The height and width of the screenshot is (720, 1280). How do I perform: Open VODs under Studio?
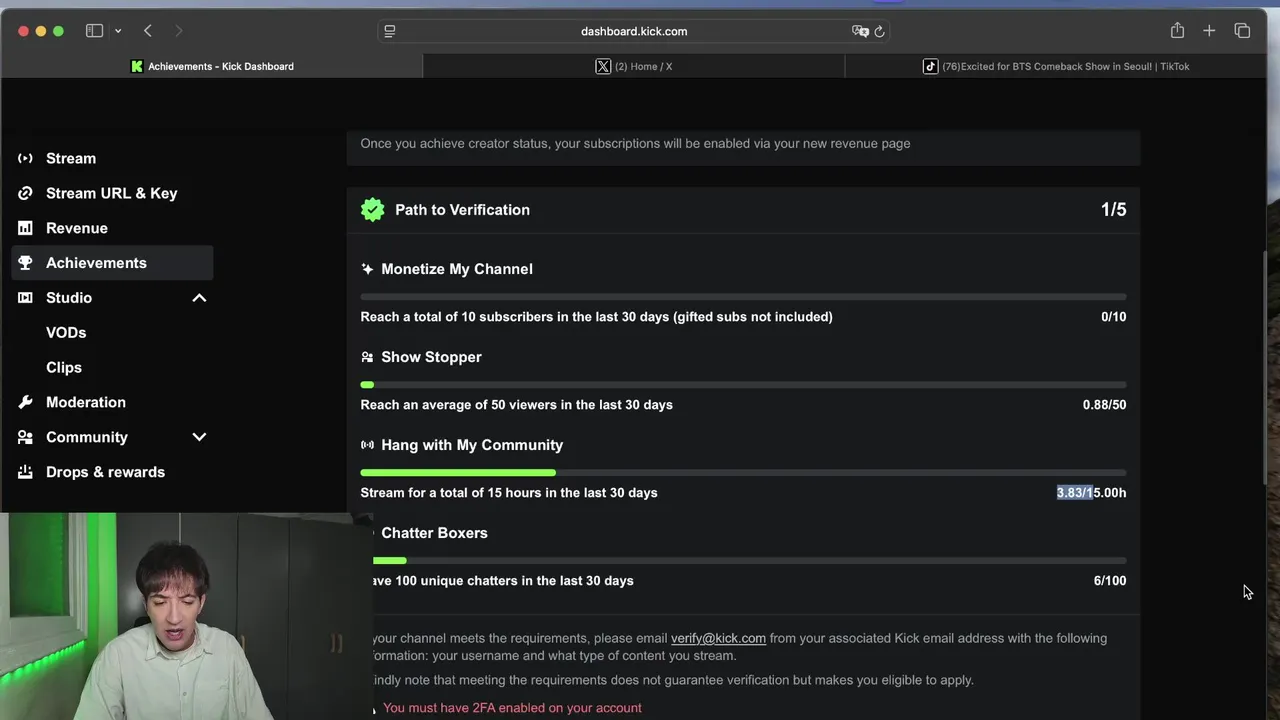tap(66, 333)
